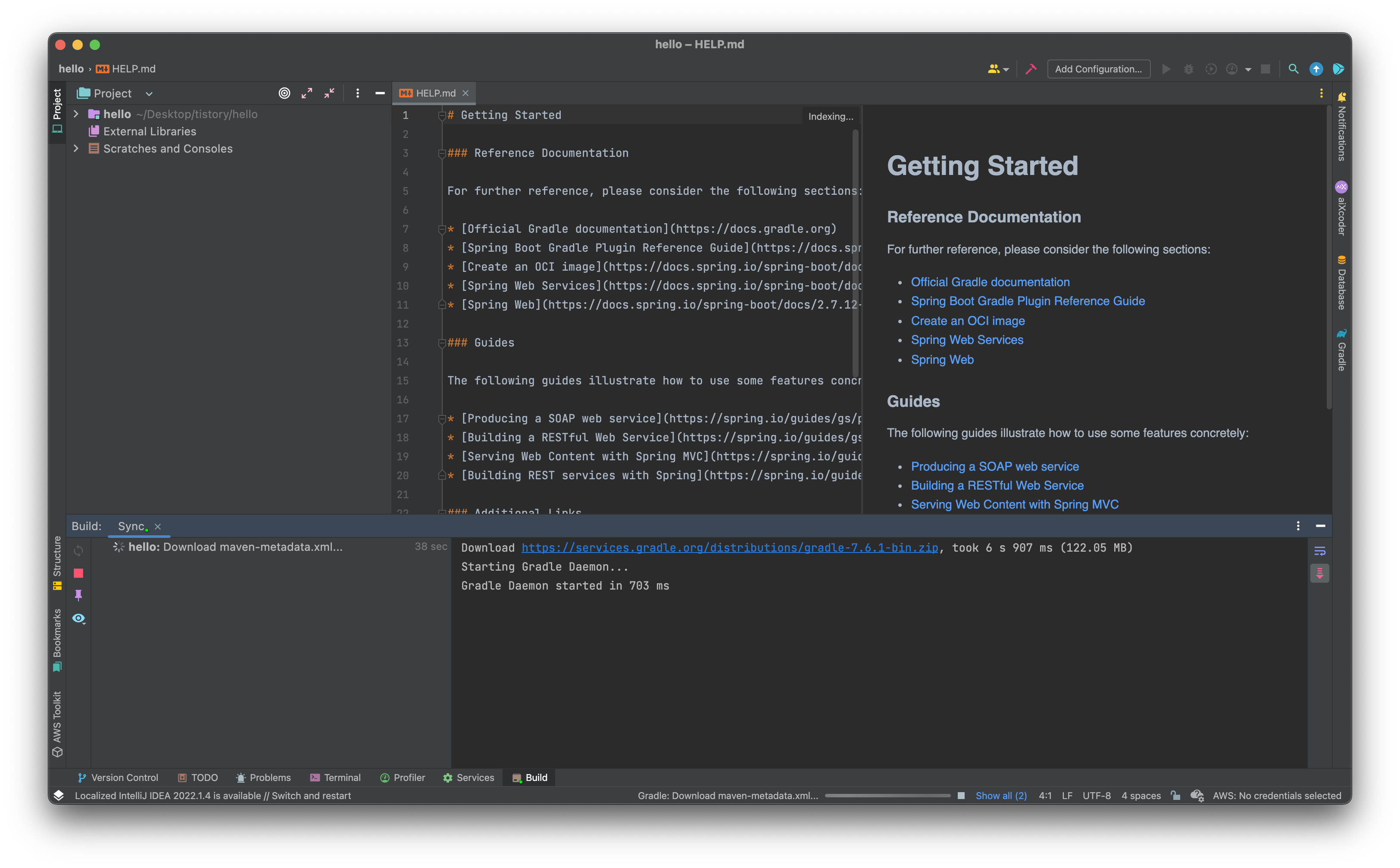Open the Profiler tool tab

click(403, 777)
